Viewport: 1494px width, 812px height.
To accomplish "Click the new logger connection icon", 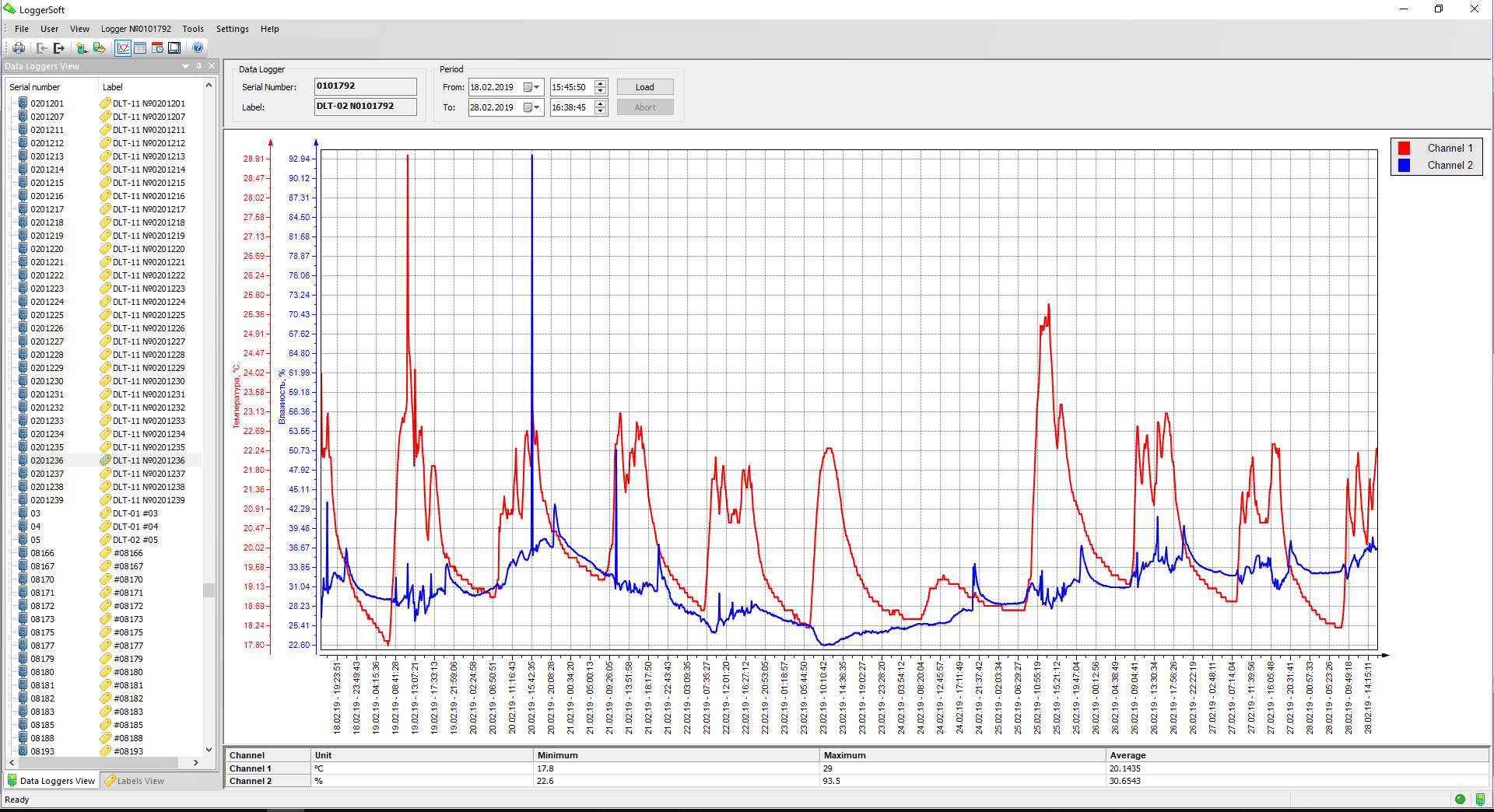I will pos(82,48).
